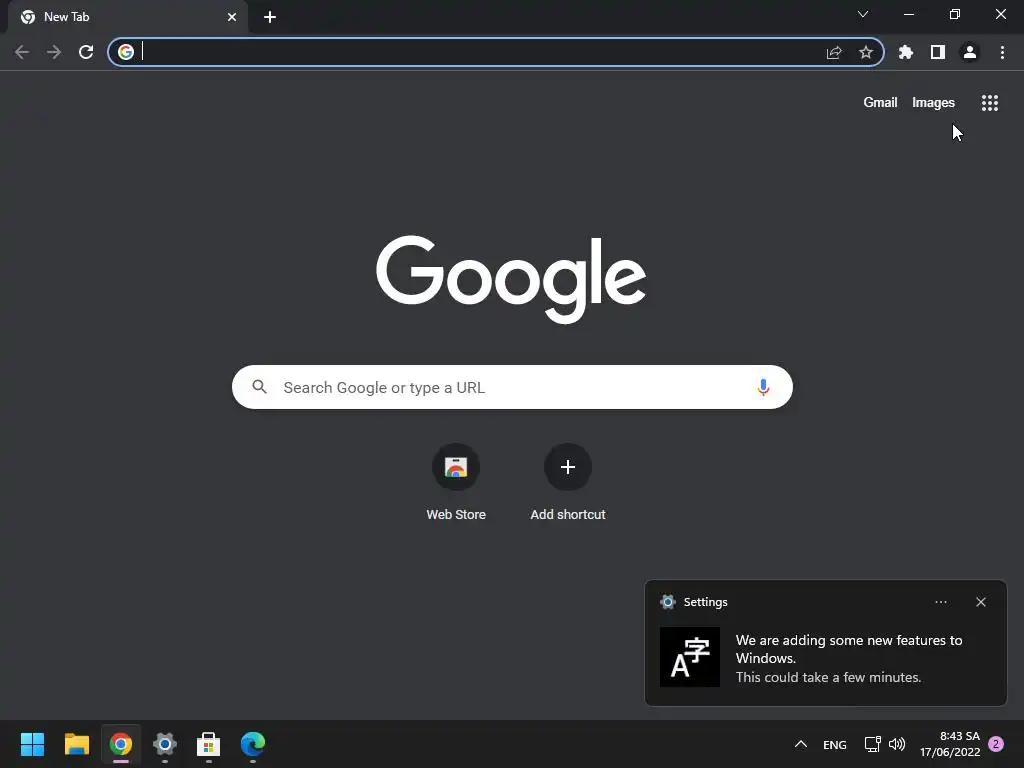This screenshot has width=1024, height=768.
Task: Open the Extensions puzzle icon
Action: tap(906, 52)
